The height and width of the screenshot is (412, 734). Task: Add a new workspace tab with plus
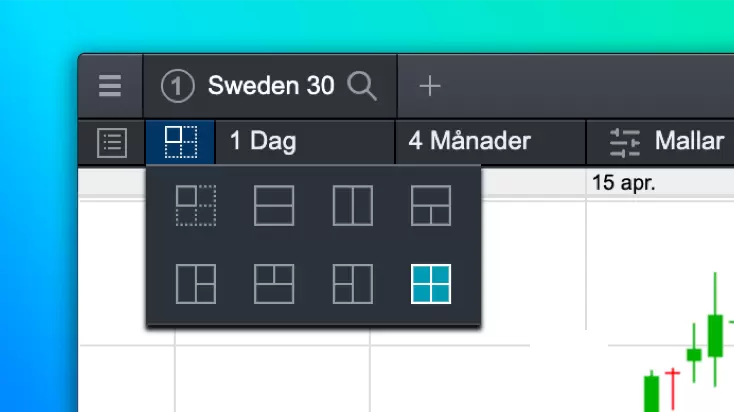[429, 86]
